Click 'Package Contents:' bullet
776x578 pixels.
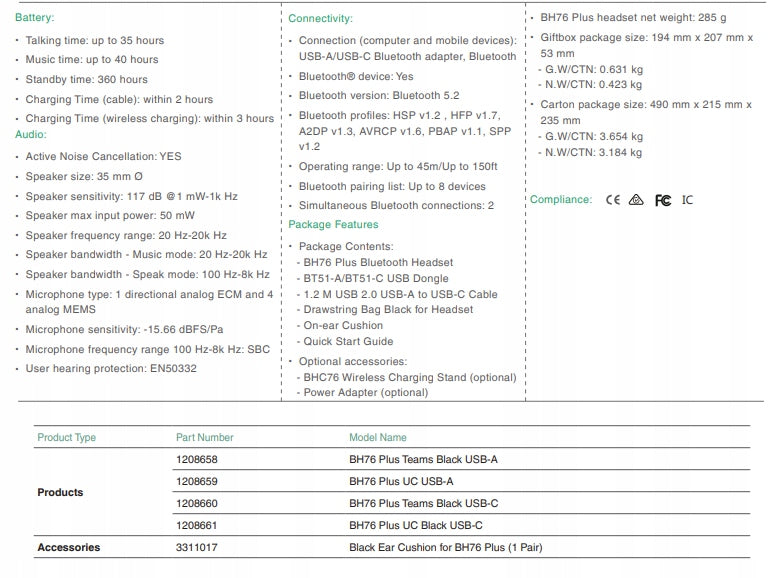point(346,246)
